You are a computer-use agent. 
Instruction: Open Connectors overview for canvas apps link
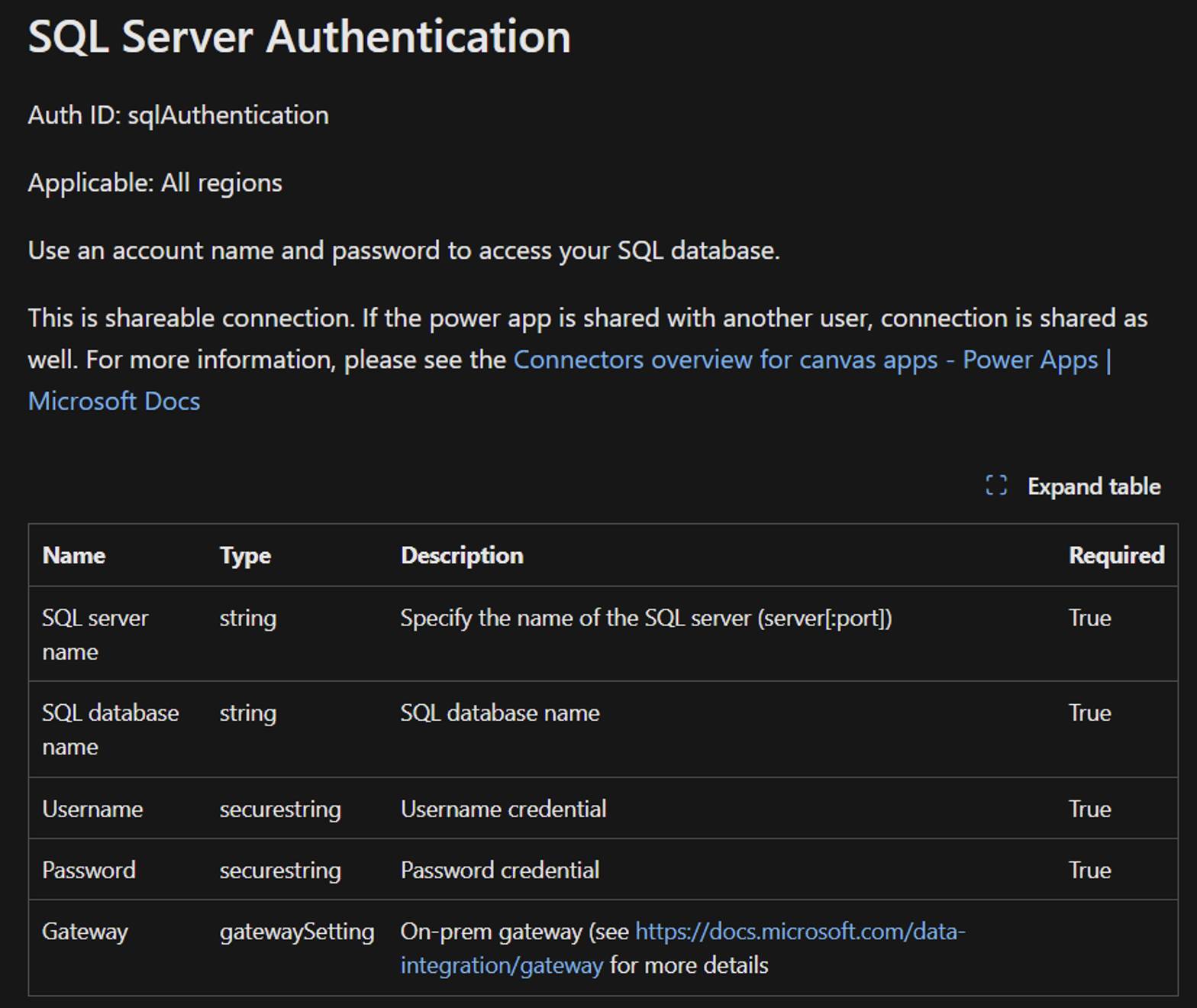[x=569, y=380]
